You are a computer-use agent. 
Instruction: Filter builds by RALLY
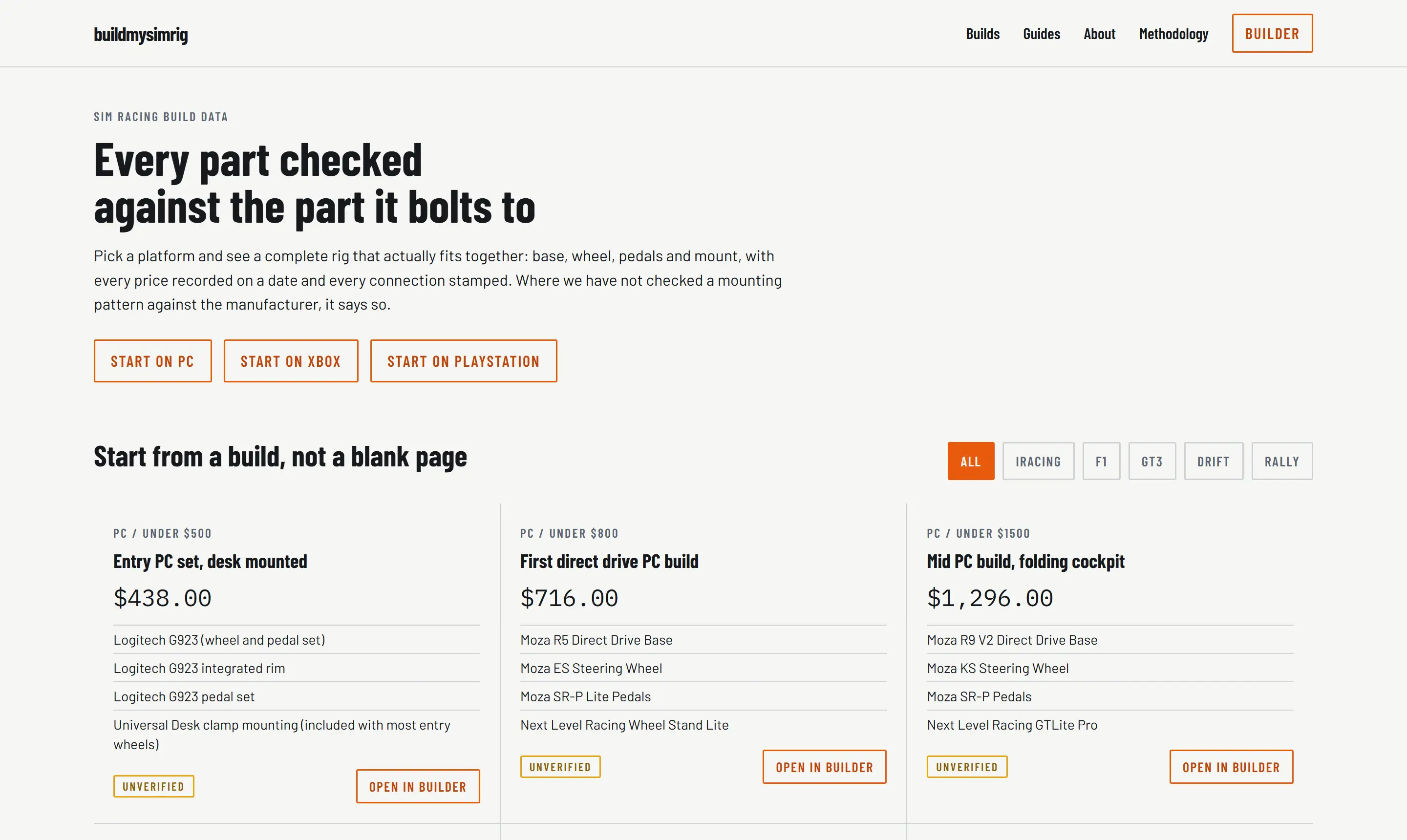pos(1281,462)
